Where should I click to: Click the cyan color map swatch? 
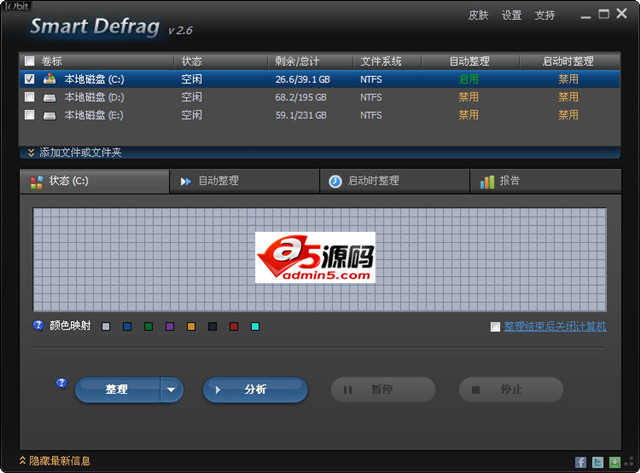coord(255,326)
